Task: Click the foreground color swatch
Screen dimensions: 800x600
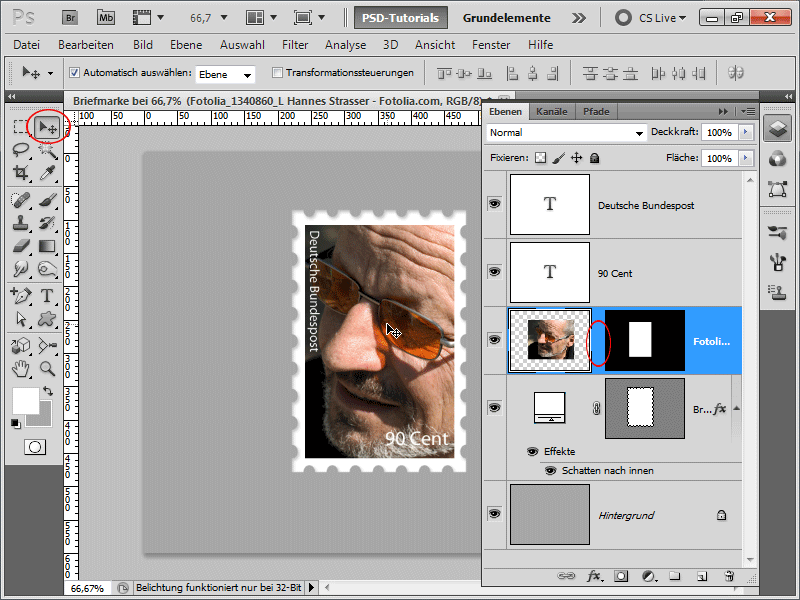Action: click(x=25, y=401)
